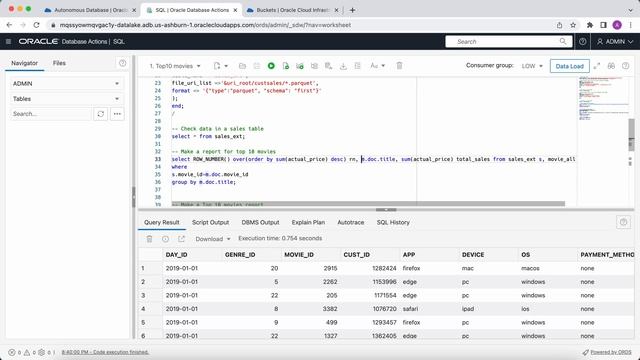Open the Top10 movies worksheet dropdown

click(175, 66)
